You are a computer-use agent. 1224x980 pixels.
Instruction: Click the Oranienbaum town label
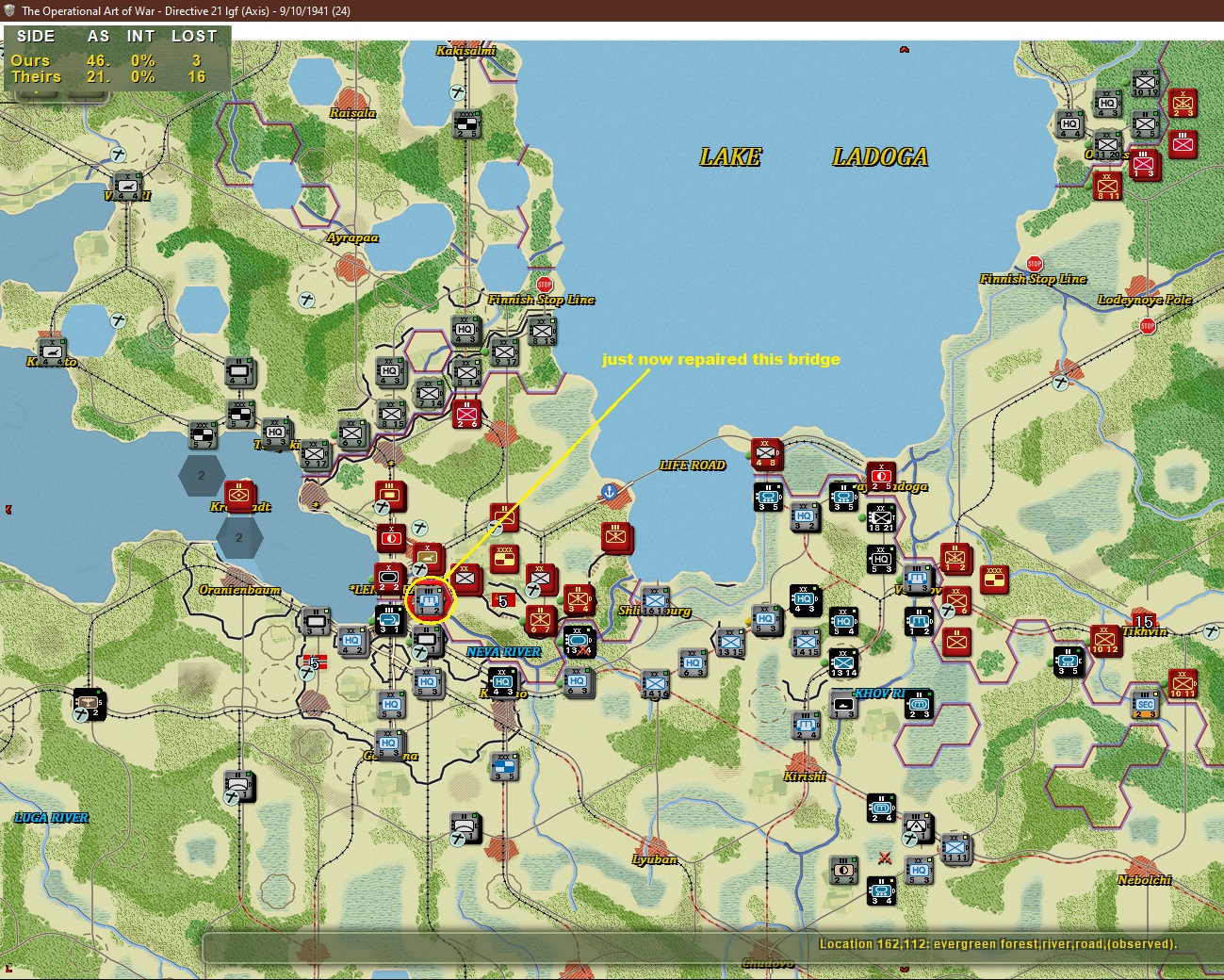pos(239,590)
